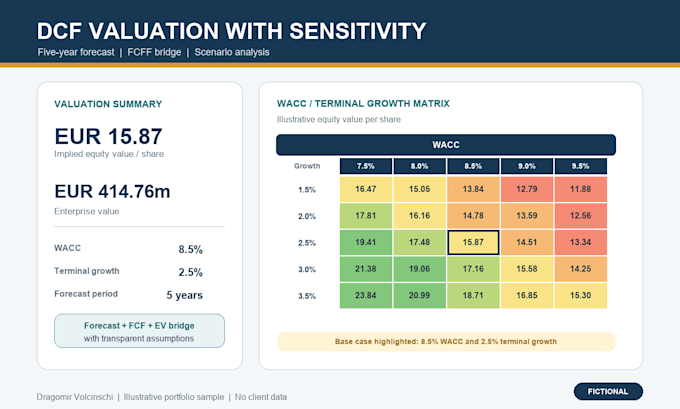Select the 9.0% WACC column header
680x409 pixels.
[x=527, y=166]
